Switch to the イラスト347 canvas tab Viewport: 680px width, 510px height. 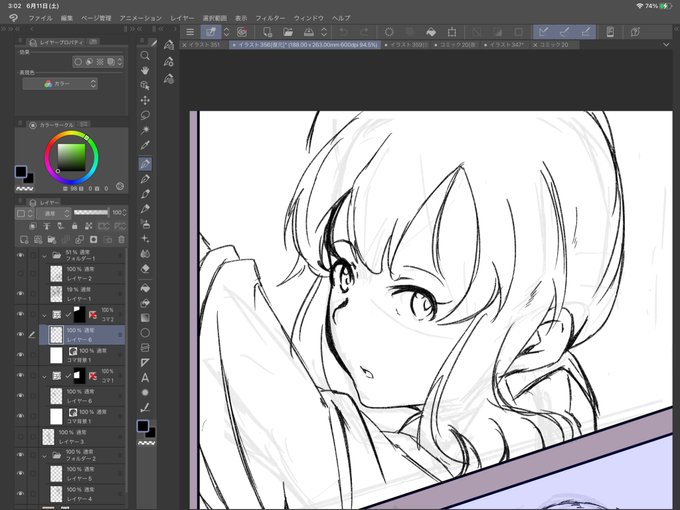(506, 45)
